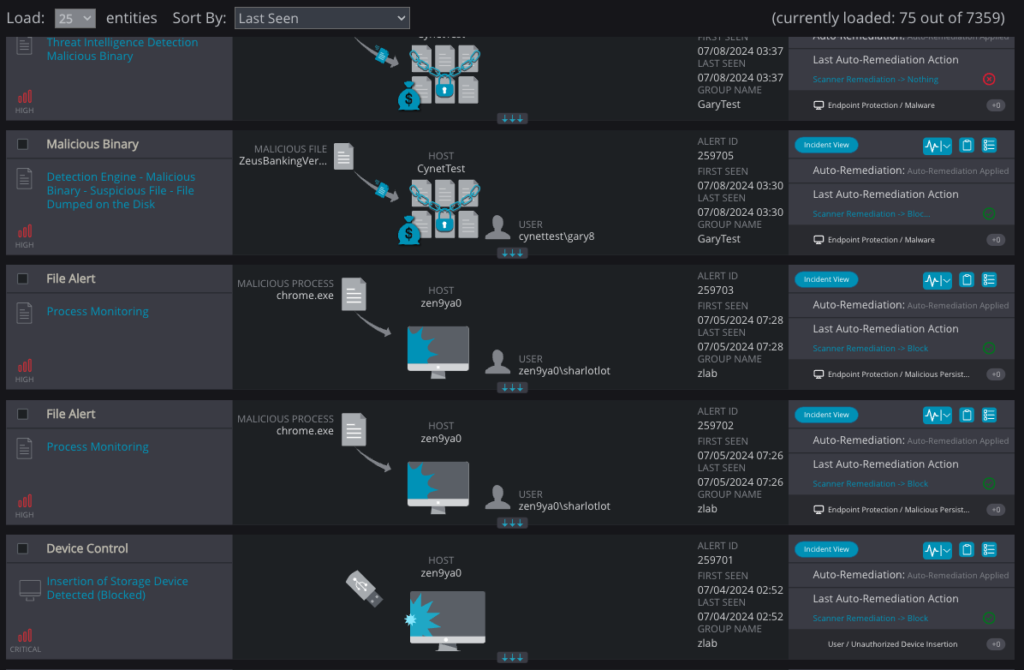Open Insertion of Storage Device Detected link

(x=117, y=588)
